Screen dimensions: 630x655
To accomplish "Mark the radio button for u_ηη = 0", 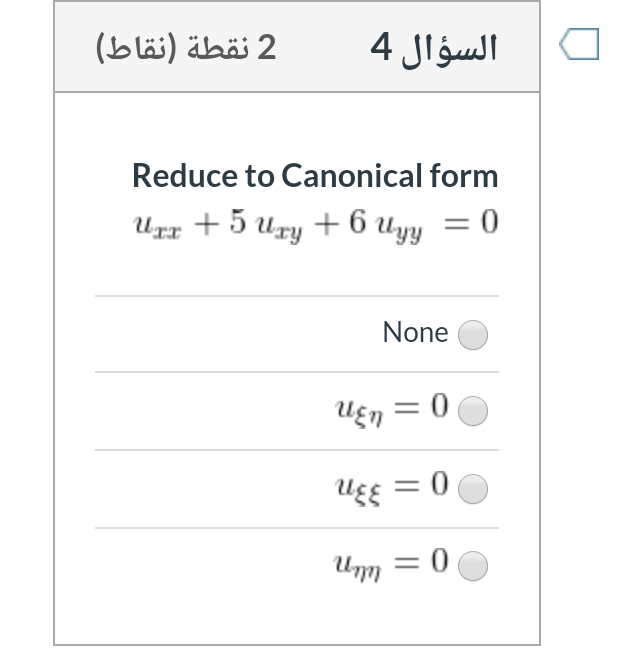I will [473, 567].
